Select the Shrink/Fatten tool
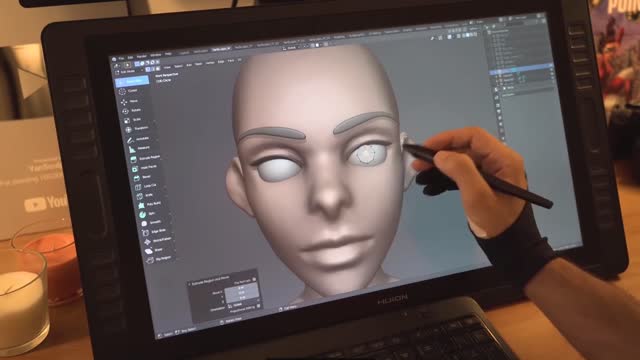The width and height of the screenshot is (640, 360). tap(158, 241)
